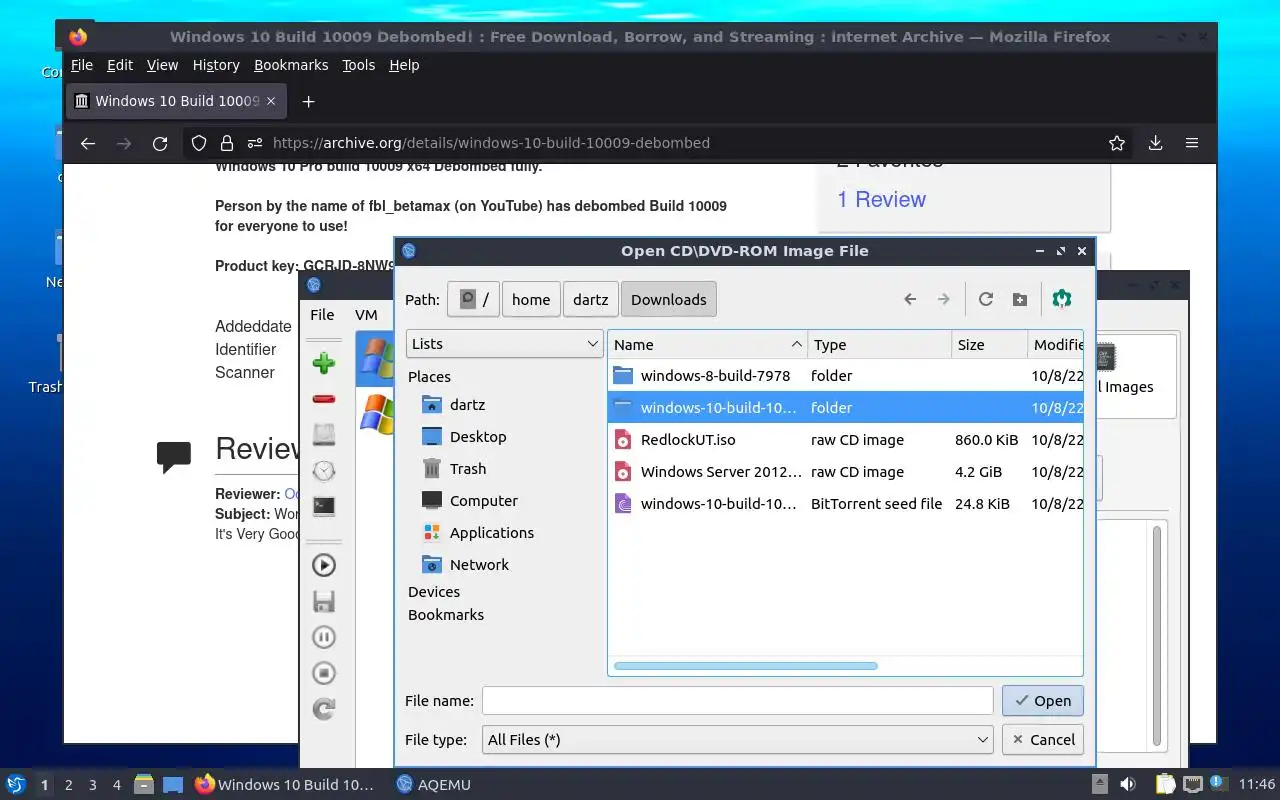The image size is (1280, 800).
Task: Refresh the file dialog folder listing
Action: click(986, 299)
